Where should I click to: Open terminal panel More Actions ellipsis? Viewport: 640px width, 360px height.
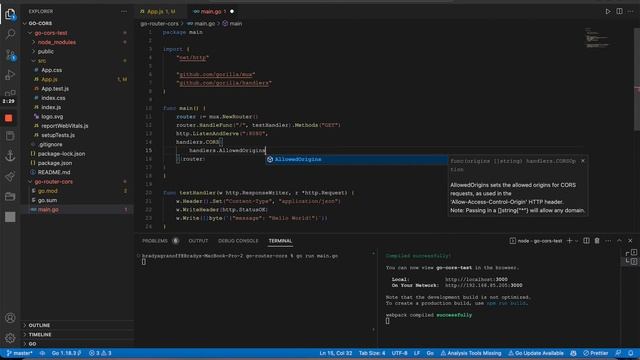click(x=608, y=241)
